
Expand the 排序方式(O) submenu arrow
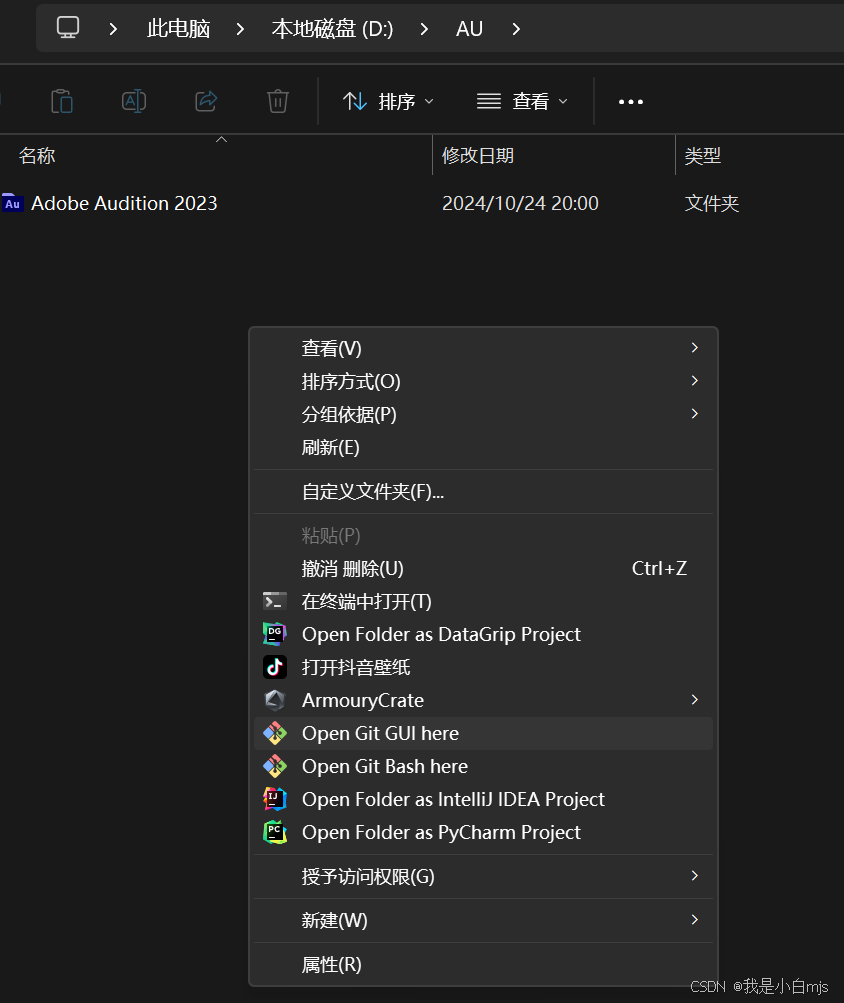pos(695,381)
